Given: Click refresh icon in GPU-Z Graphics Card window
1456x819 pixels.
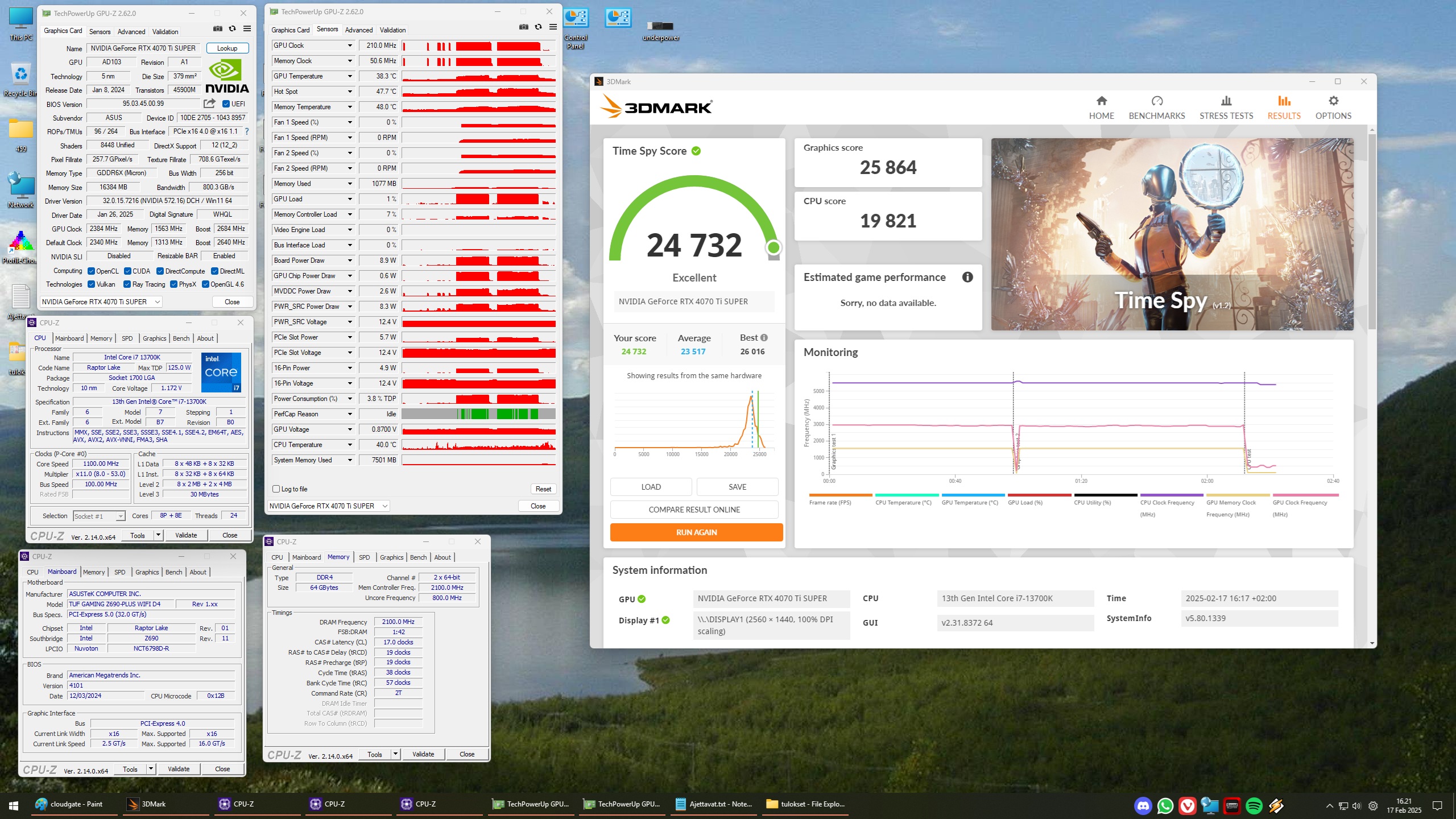Looking at the screenshot, I should [232, 28].
